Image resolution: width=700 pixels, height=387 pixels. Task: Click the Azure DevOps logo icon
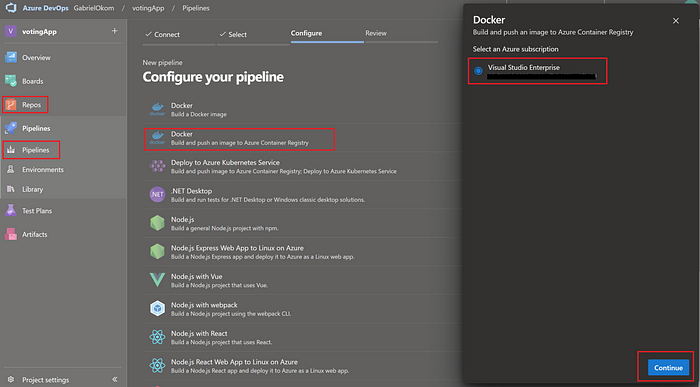tap(11, 8)
